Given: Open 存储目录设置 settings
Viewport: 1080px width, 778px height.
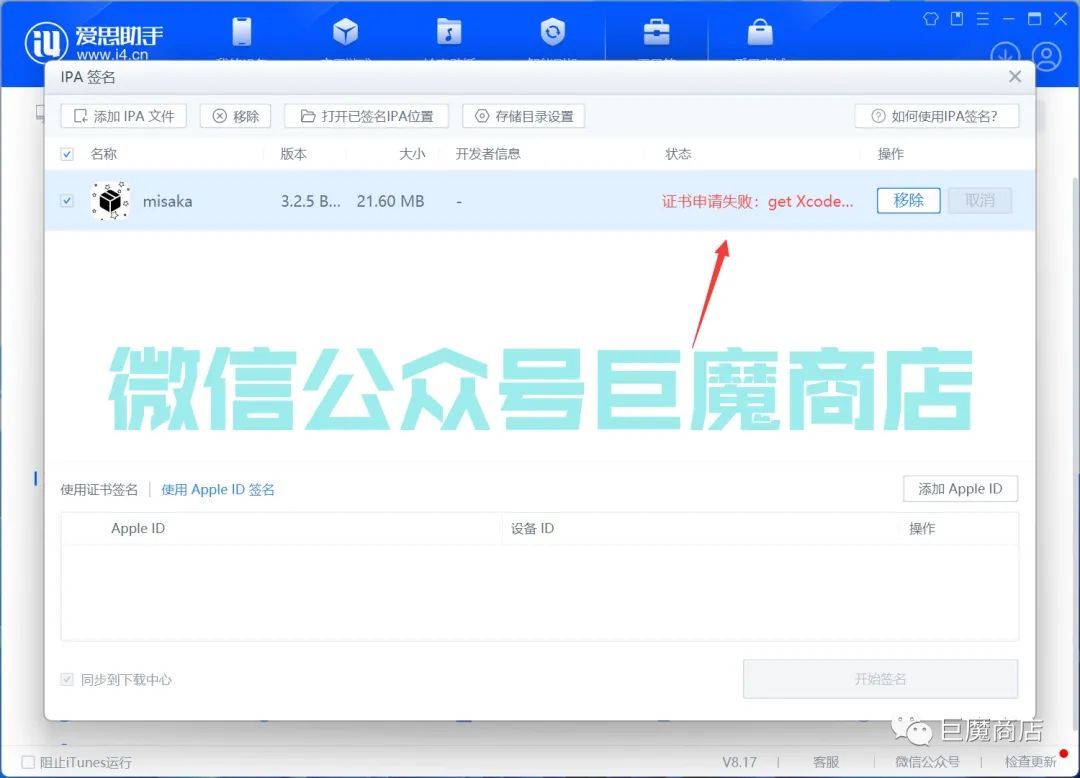Looking at the screenshot, I should tap(523, 116).
